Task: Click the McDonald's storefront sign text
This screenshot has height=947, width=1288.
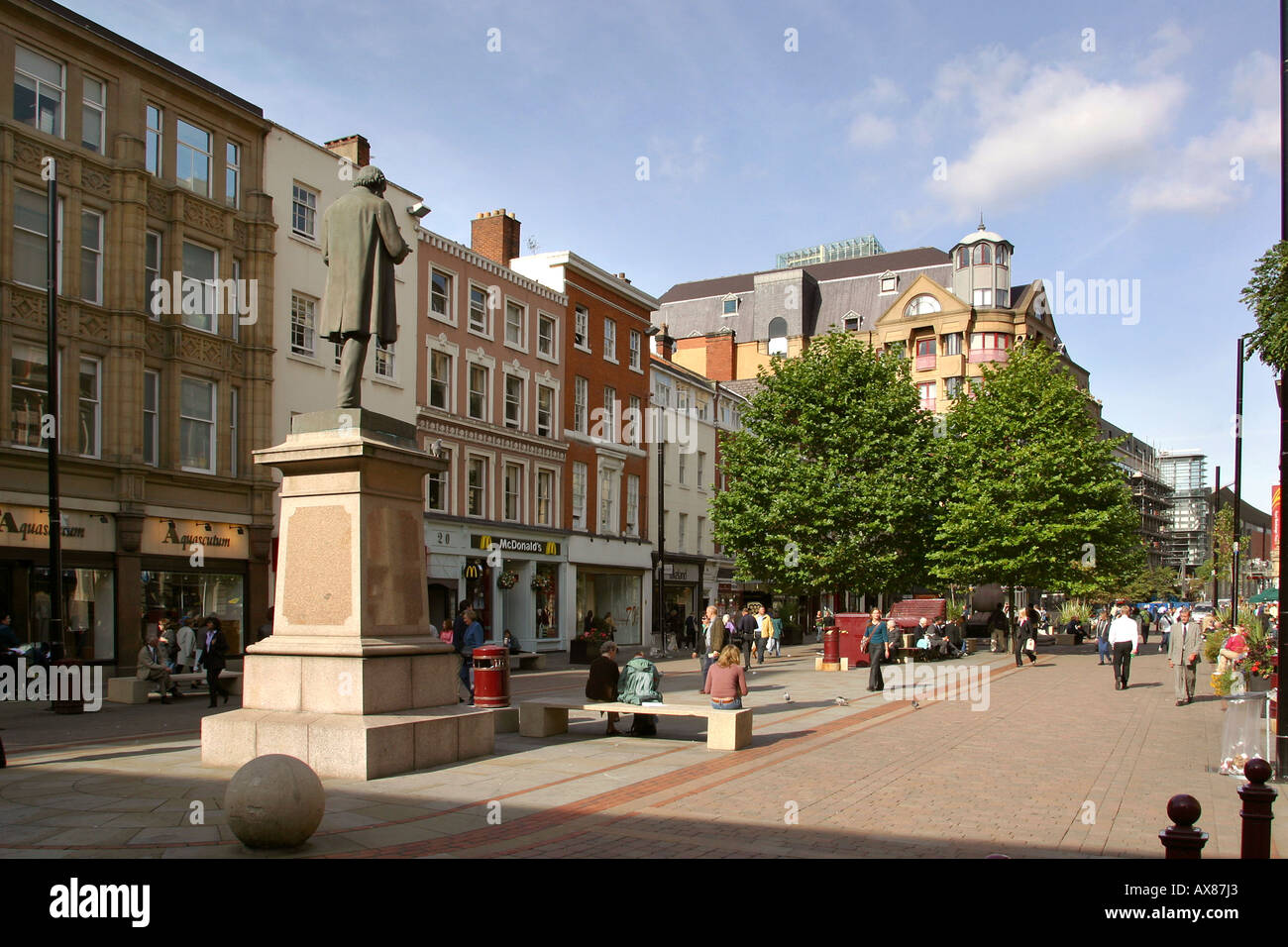Action: coord(520,545)
